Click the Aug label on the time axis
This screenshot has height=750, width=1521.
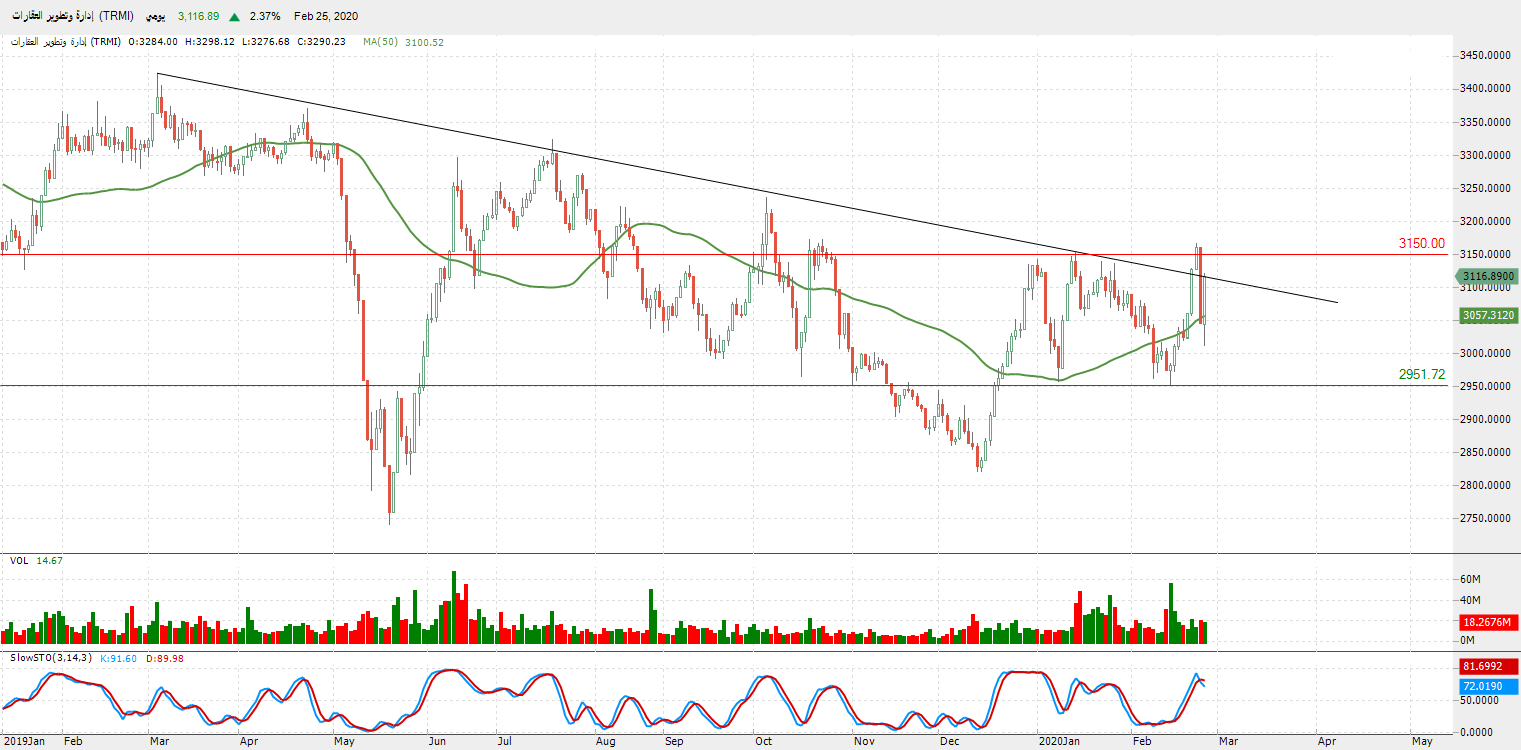point(604,742)
